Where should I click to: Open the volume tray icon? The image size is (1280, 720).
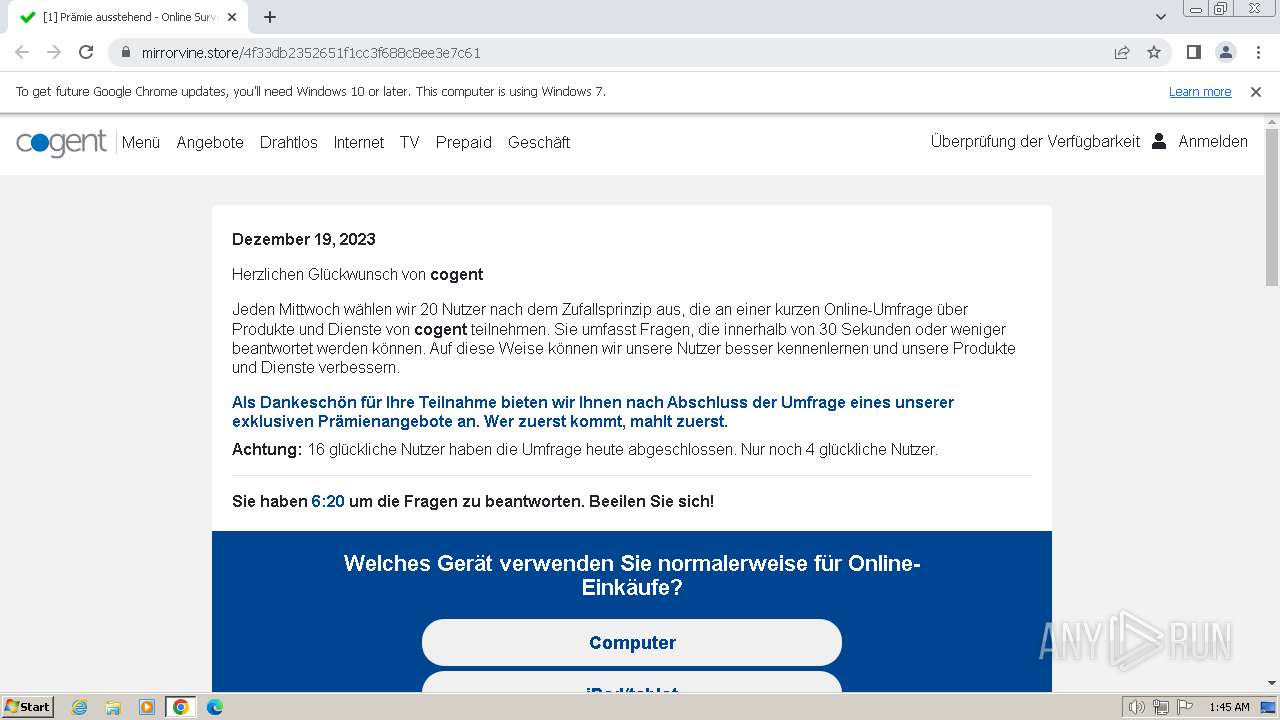pyautogui.click(x=1137, y=707)
